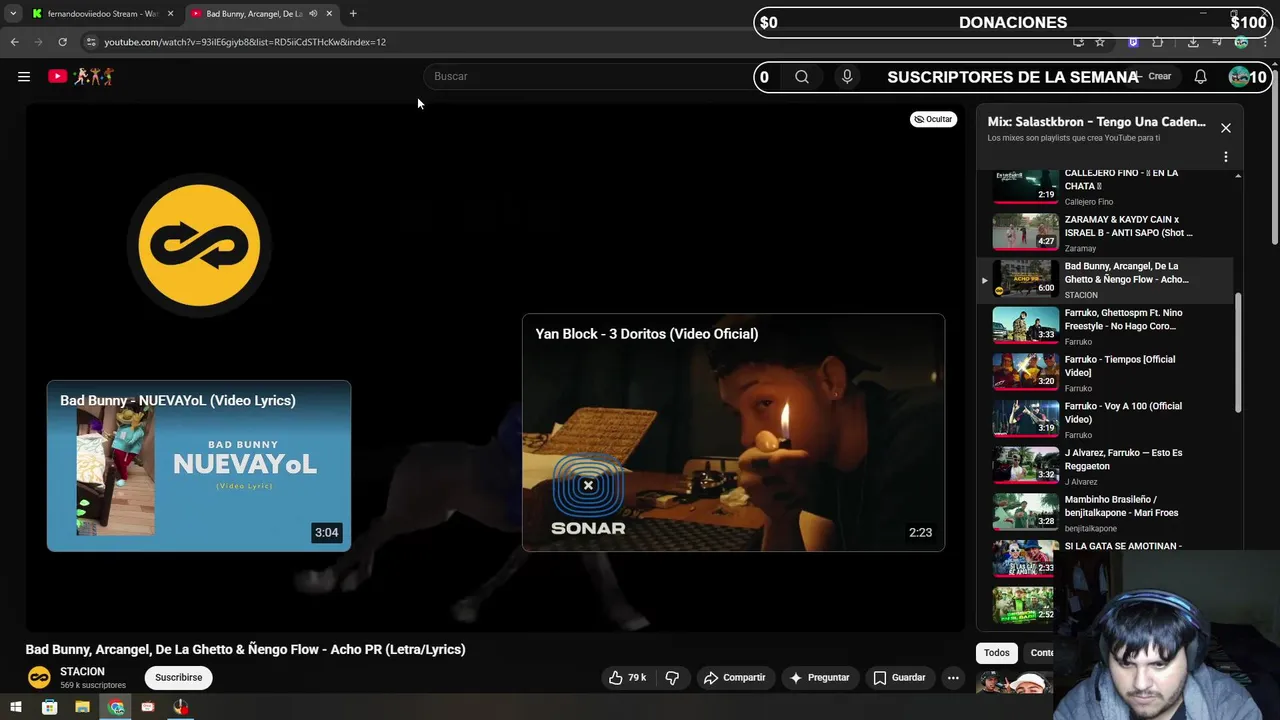The height and width of the screenshot is (720, 1280).
Task: Open the YouTube hamburger guide menu
Action: (x=24, y=76)
